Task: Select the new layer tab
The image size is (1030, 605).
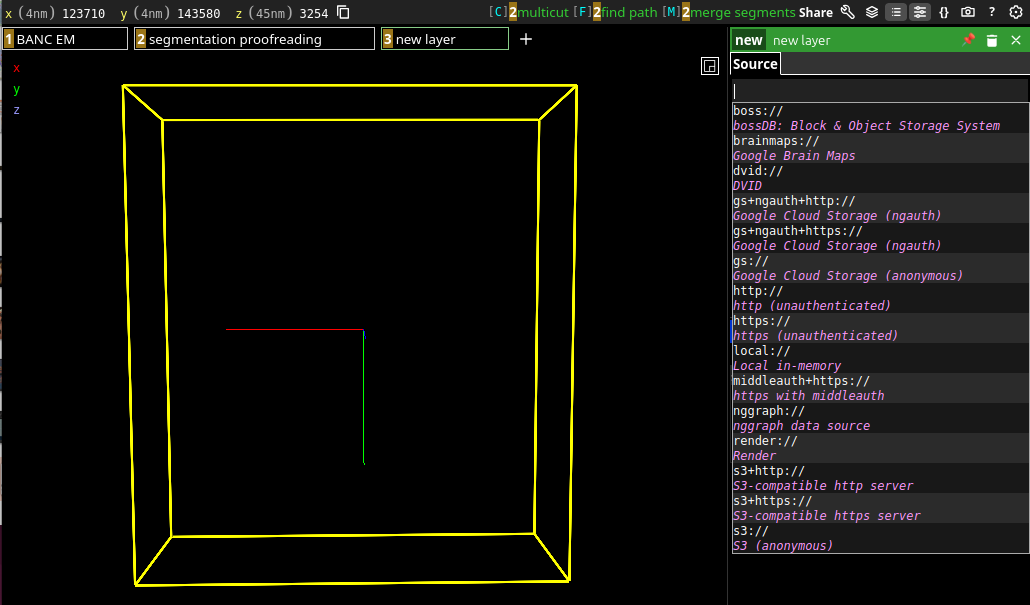Action: (445, 39)
